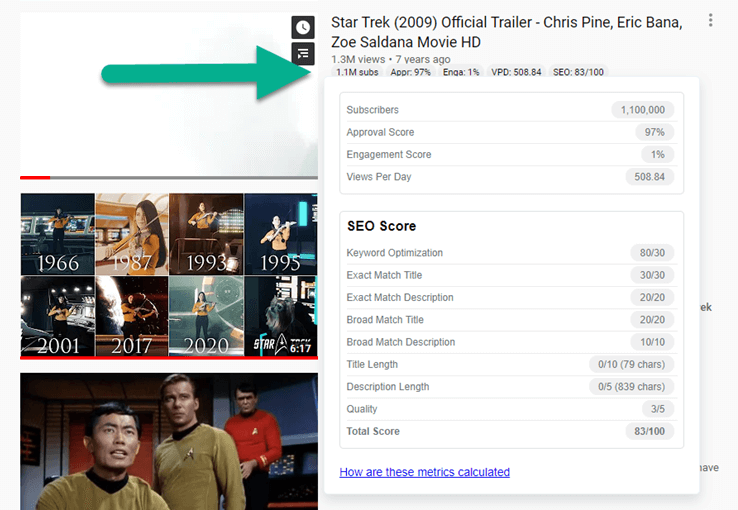Select Exact Match Title value 30/30
Viewport: 738px width, 510px height.
click(x=652, y=275)
